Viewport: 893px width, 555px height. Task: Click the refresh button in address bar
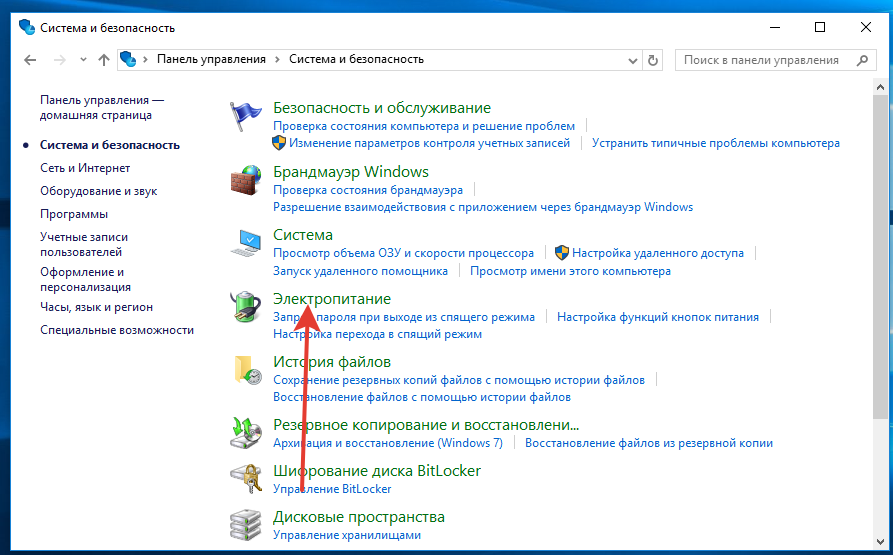653,60
